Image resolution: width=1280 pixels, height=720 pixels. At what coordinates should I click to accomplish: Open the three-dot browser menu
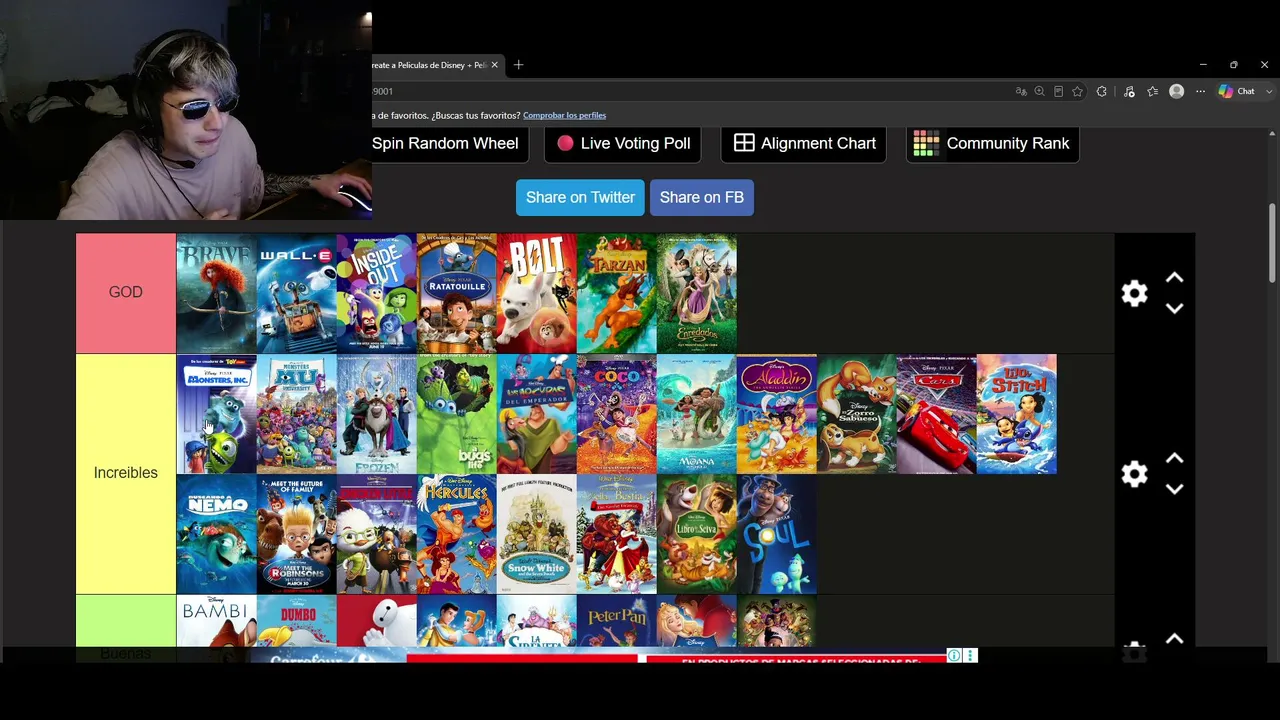1201,91
